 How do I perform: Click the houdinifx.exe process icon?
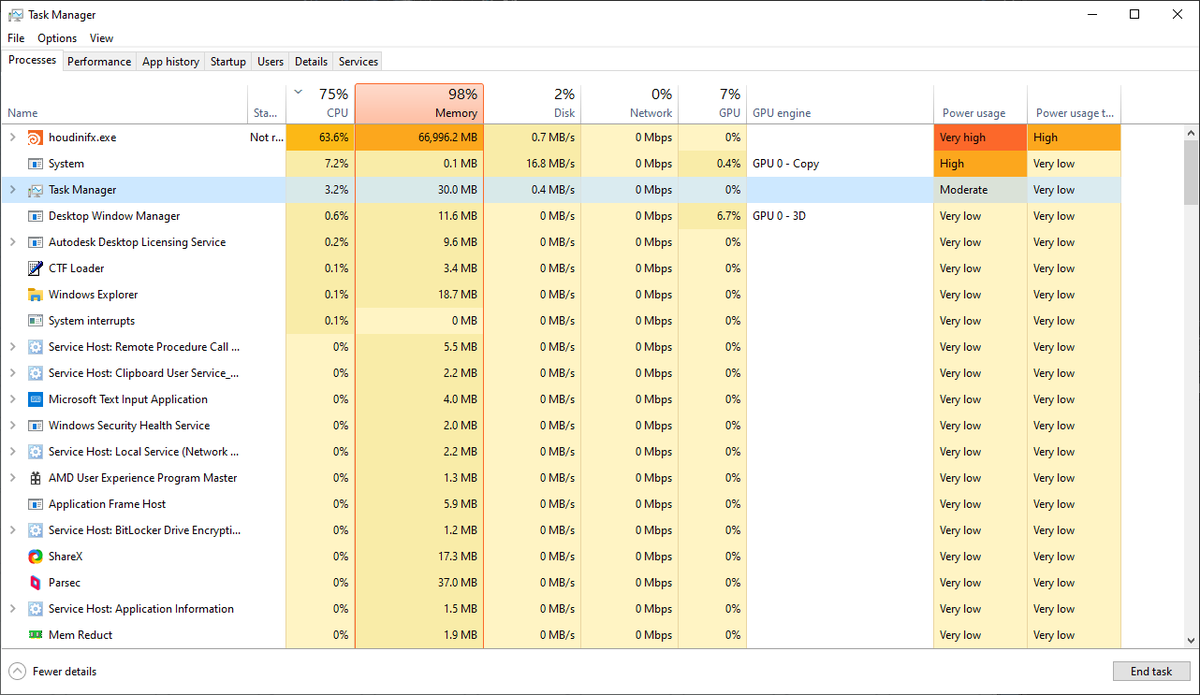[35, 137]
